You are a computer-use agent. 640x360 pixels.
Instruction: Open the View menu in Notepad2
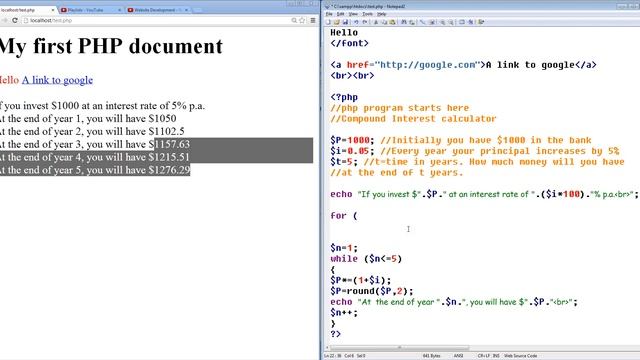click(x=353, y=14)
